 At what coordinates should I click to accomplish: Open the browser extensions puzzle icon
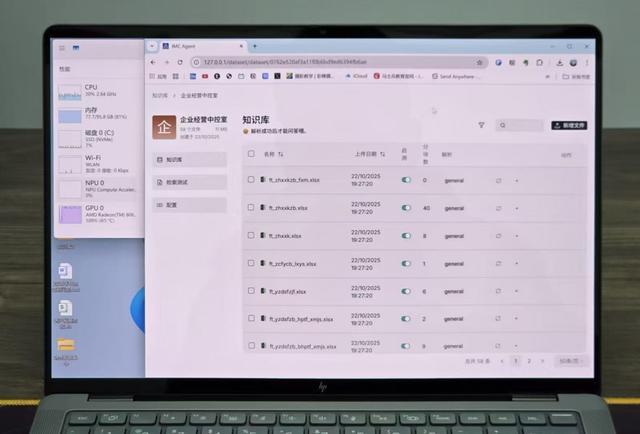(x=540, y=63)
